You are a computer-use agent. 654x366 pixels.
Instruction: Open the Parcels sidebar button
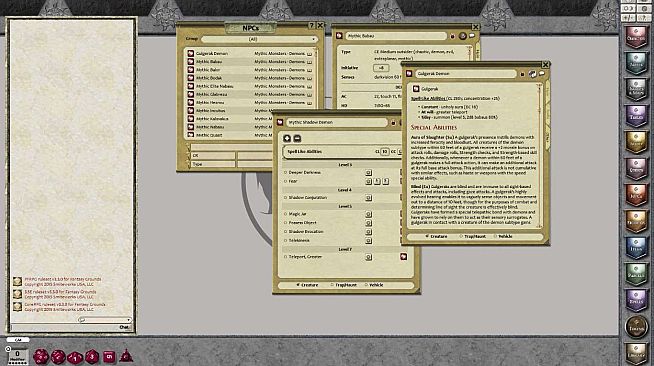click(x=636, y=273)
